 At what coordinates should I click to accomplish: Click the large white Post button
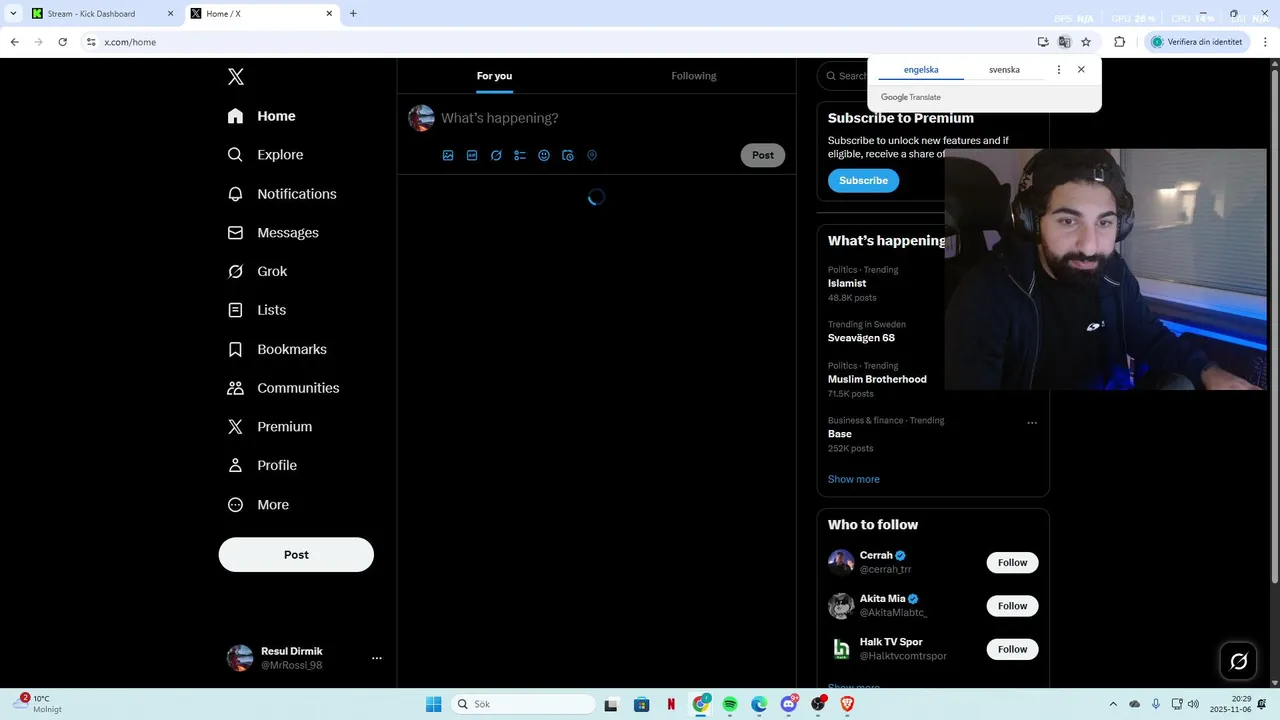tap(296, 555)
